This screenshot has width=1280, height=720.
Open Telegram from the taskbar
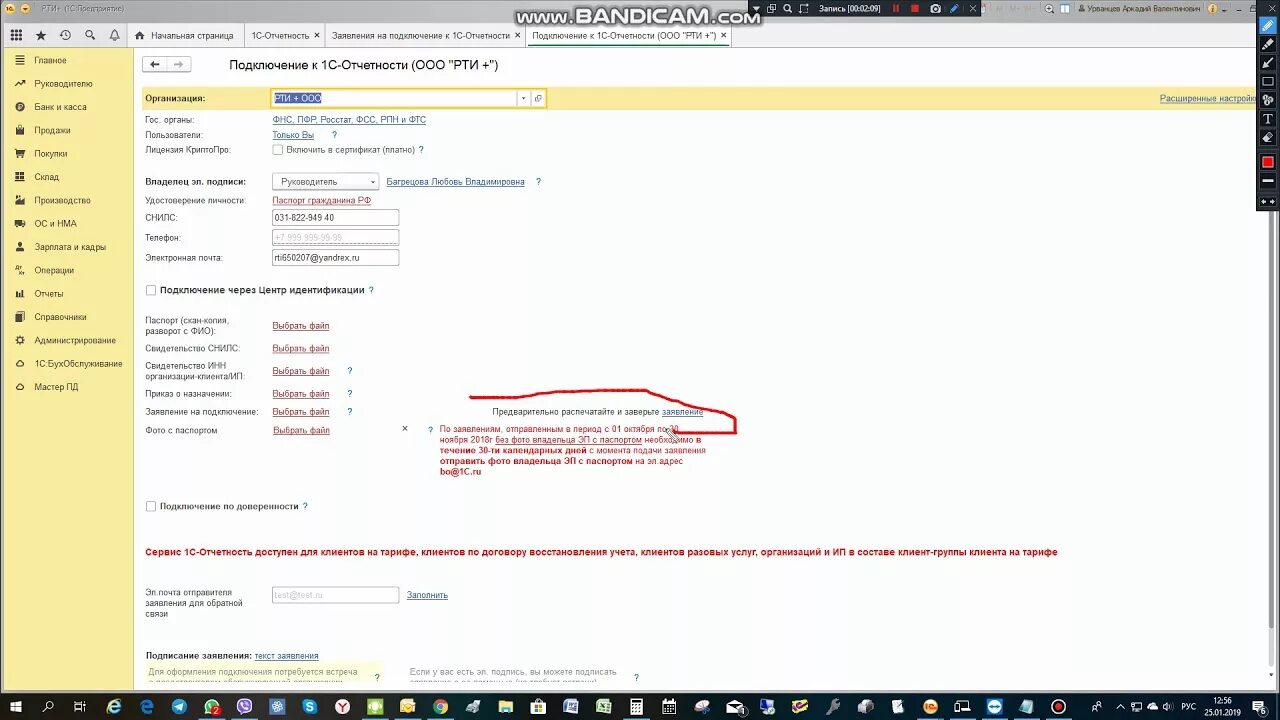[x=179, y=706]
